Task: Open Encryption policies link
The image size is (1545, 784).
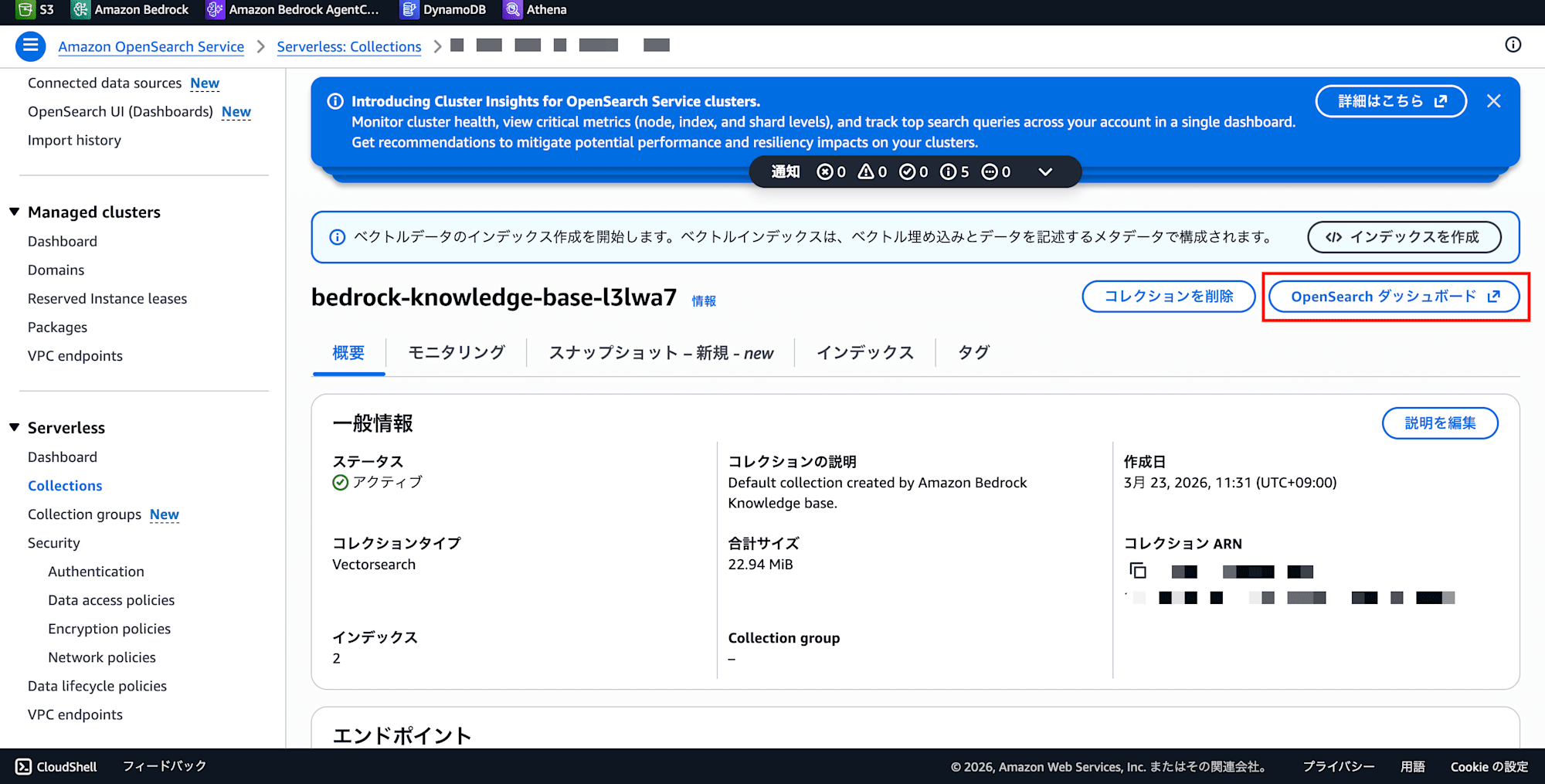Action: 109,628
